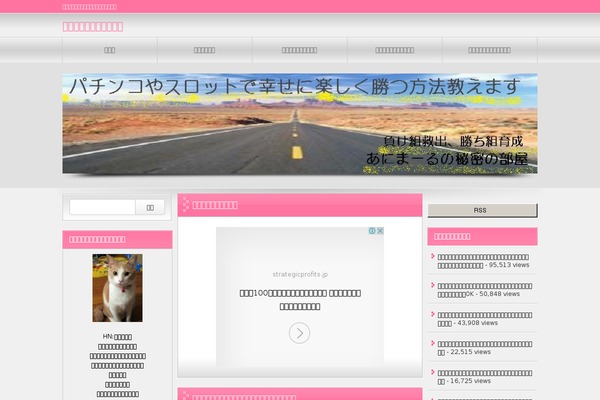Click the search submit button beside the input
The height and width of the screenshot is (400, 600).
click(x=150, y=207)
